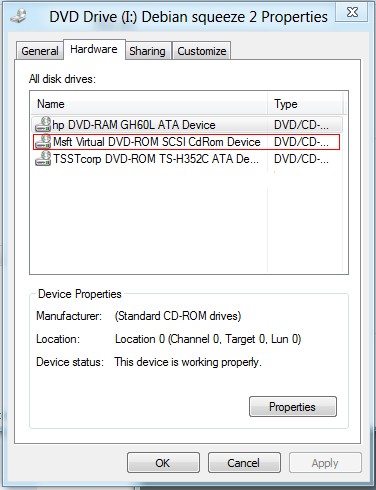Select the Hardware tab
The height and width of the screenshot is (490, 376).
(94, 49)
